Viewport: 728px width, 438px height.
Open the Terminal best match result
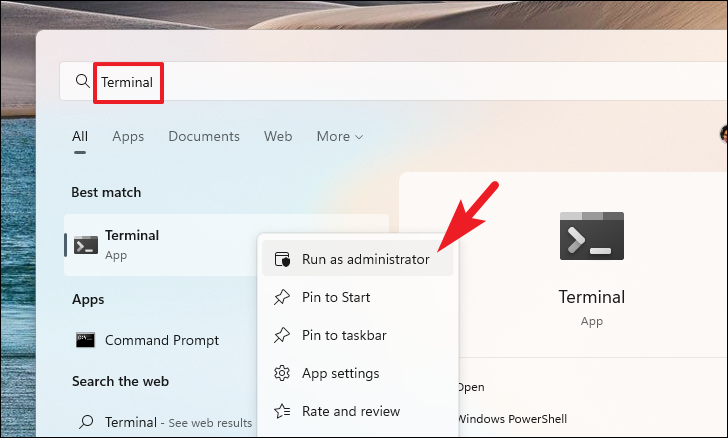pos(160,245)
